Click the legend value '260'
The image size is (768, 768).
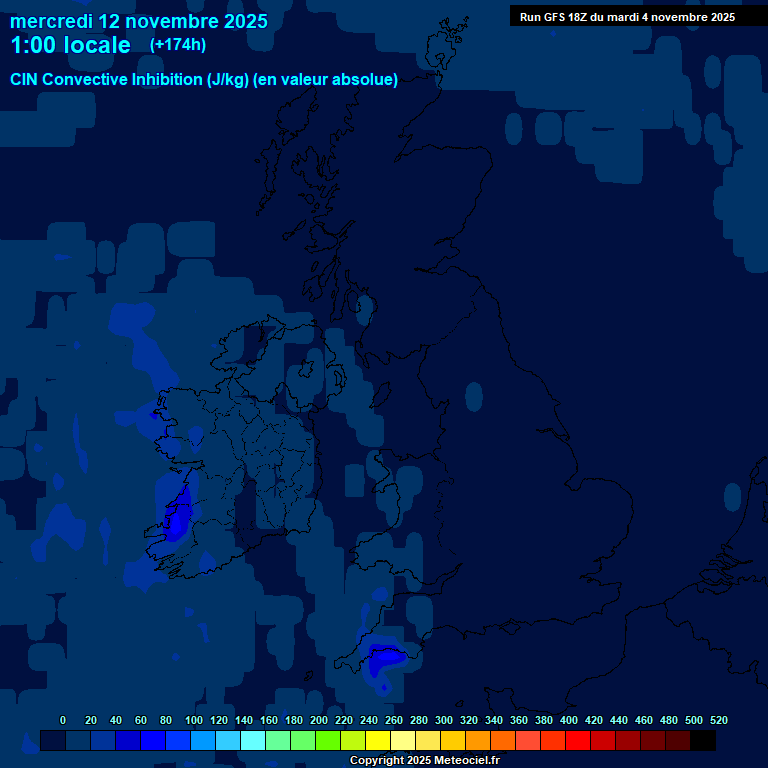(x=394, y=720)
